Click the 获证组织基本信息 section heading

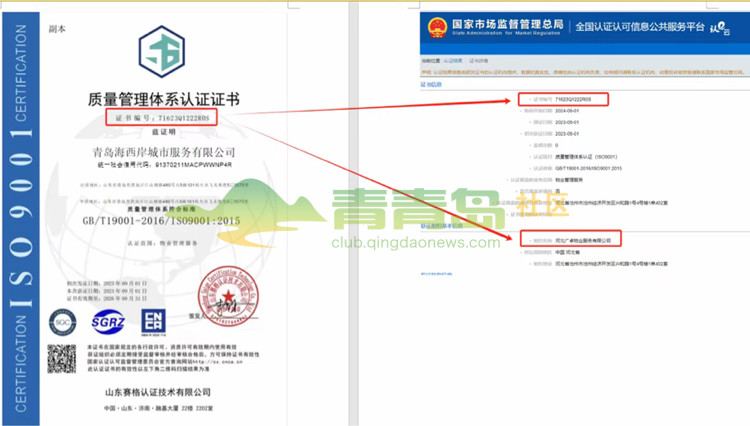tap(441, 226)
